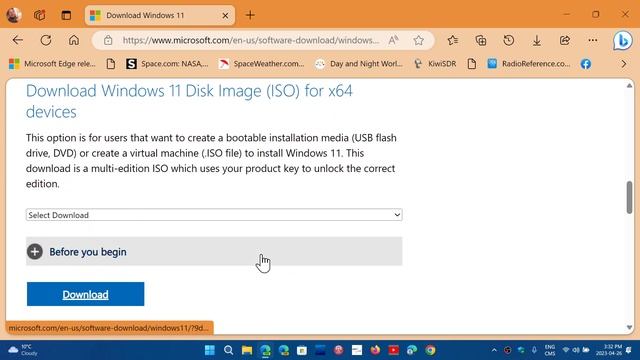Click the blue Download button
This screenshot has height=360, width=640.
coord(85,294)
